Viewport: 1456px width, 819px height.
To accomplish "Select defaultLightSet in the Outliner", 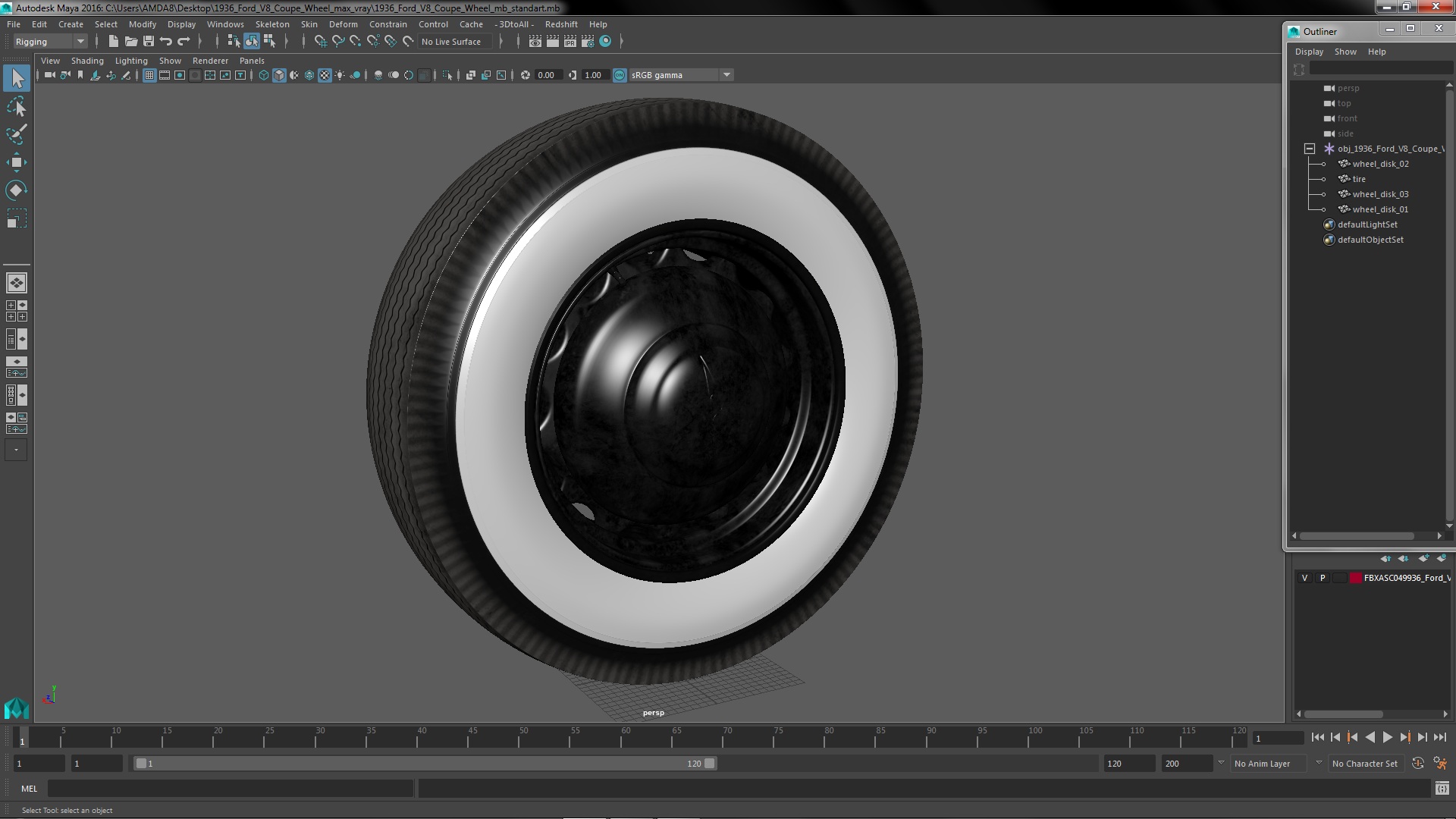I will 1367,224.
